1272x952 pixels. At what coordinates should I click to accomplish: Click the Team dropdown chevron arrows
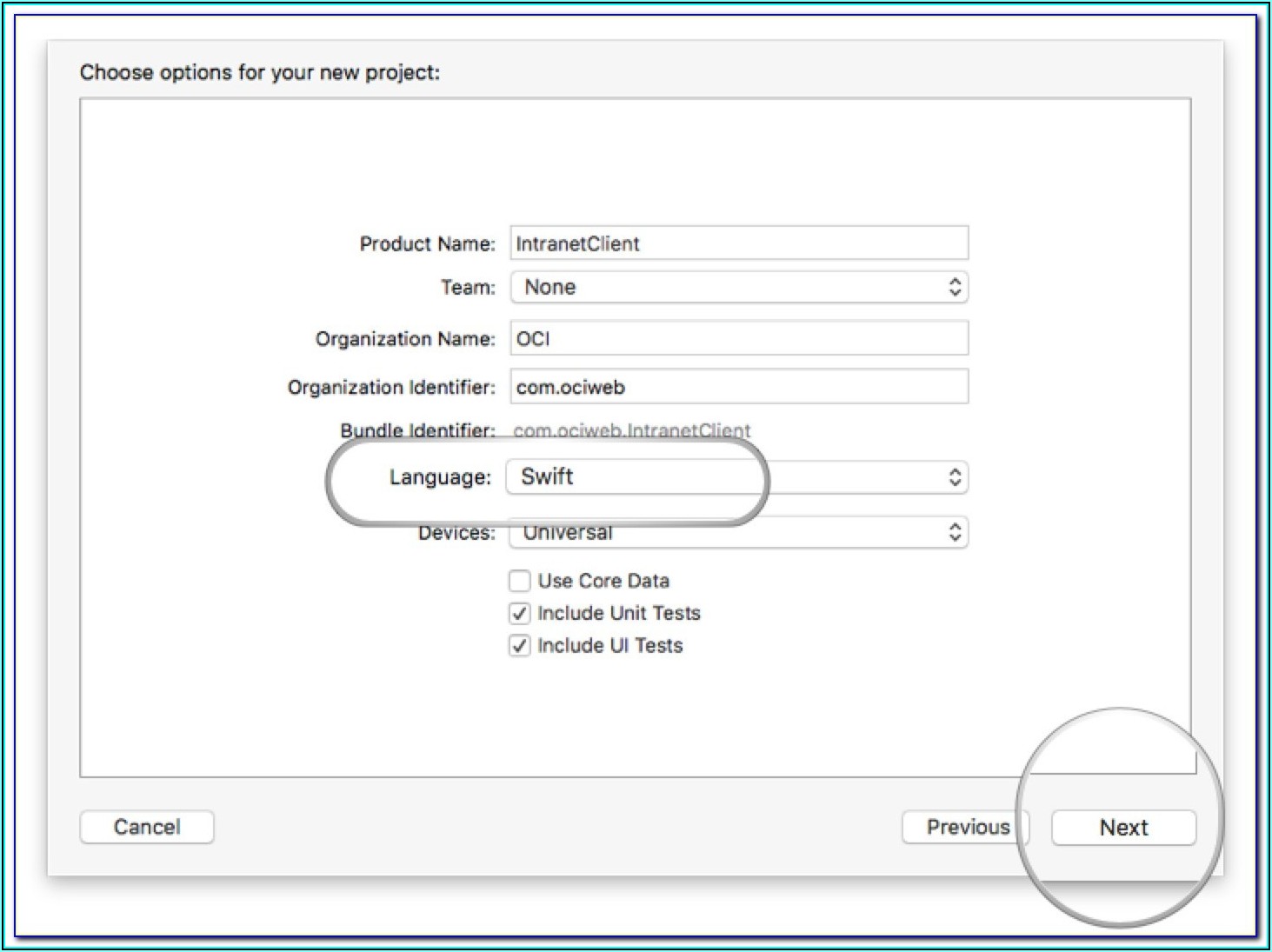point(955,288)
